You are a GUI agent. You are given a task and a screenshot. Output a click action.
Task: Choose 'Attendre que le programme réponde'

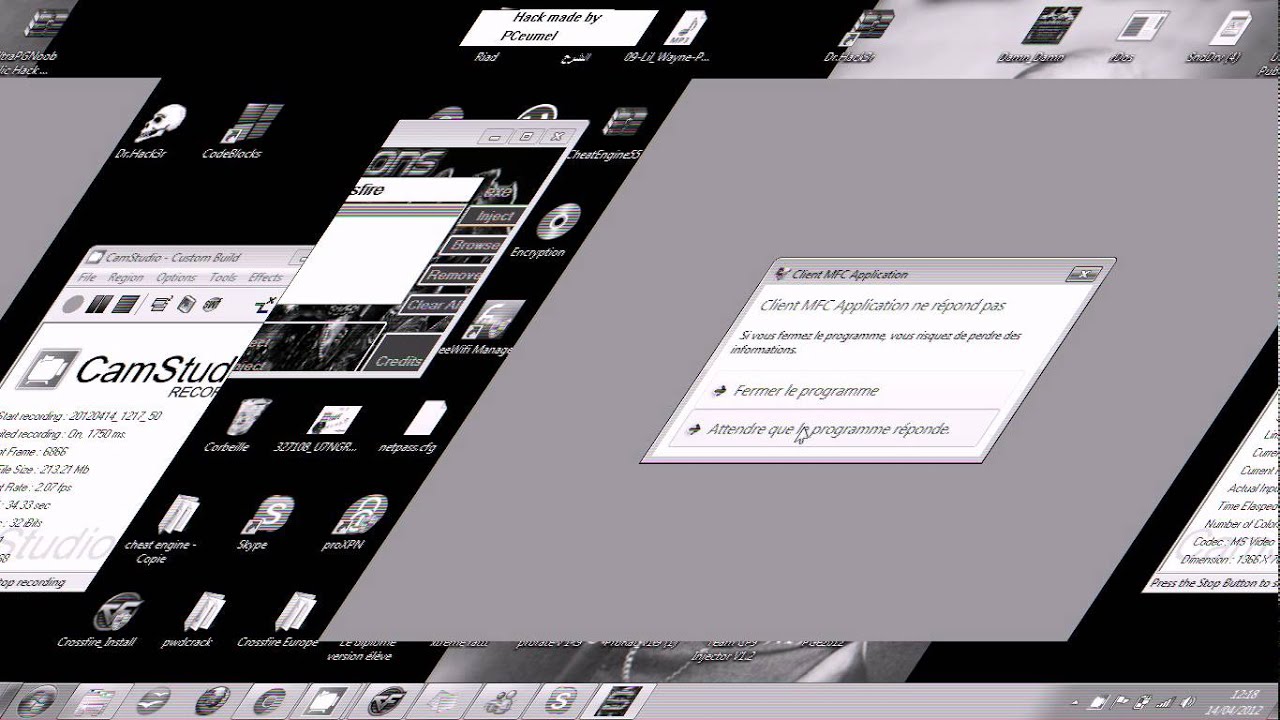pos(832,429)
